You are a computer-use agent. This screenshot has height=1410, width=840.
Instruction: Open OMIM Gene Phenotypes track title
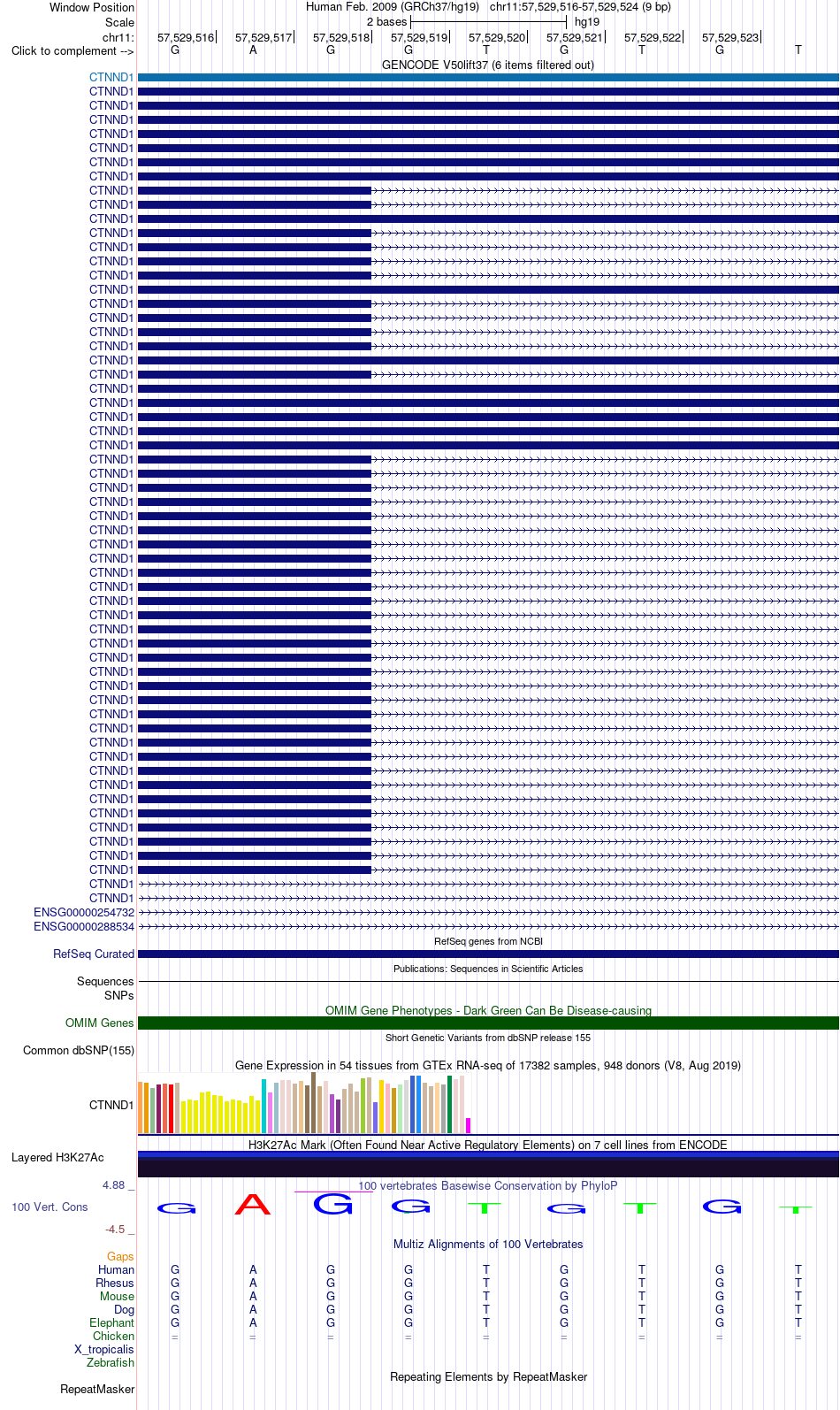click(488, 1010)
